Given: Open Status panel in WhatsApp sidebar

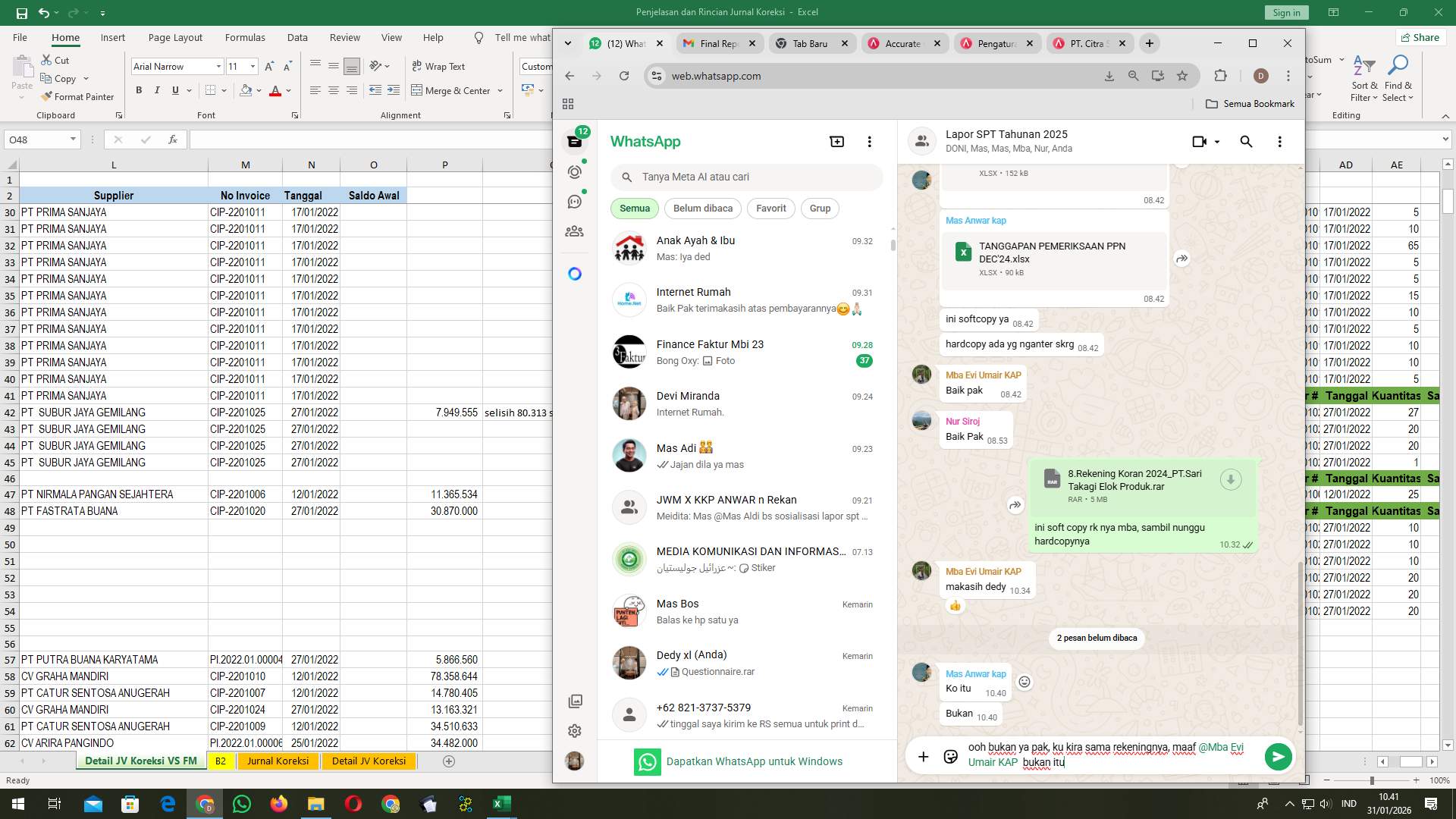Looking at the screenshot, I should [x=574, y=172].
